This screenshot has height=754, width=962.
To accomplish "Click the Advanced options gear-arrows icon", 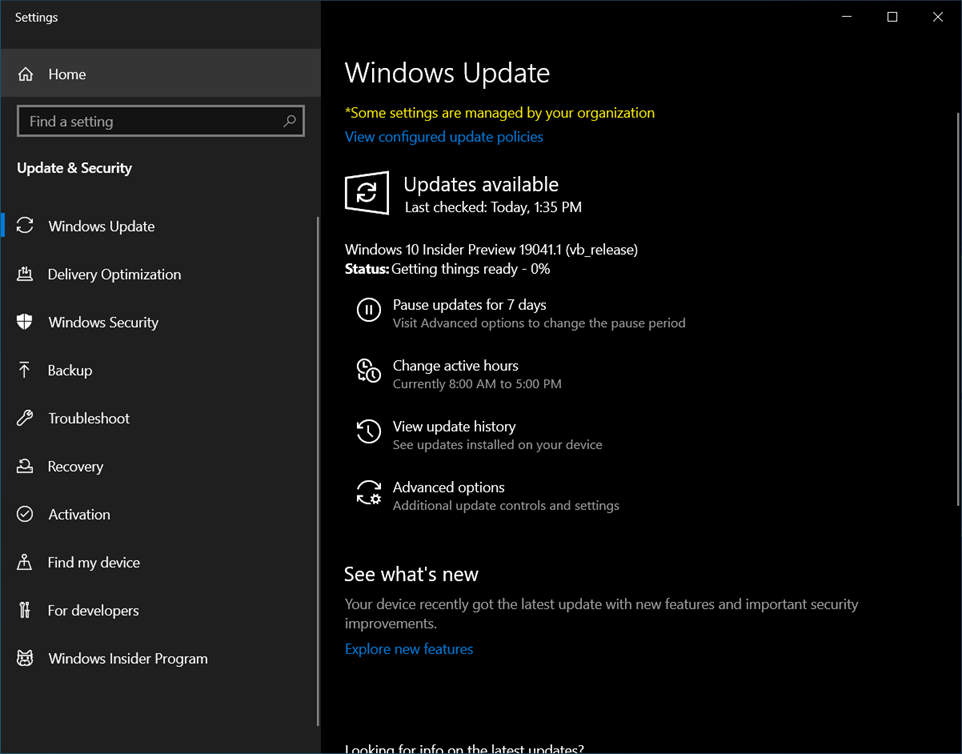I will pos(369,493).
